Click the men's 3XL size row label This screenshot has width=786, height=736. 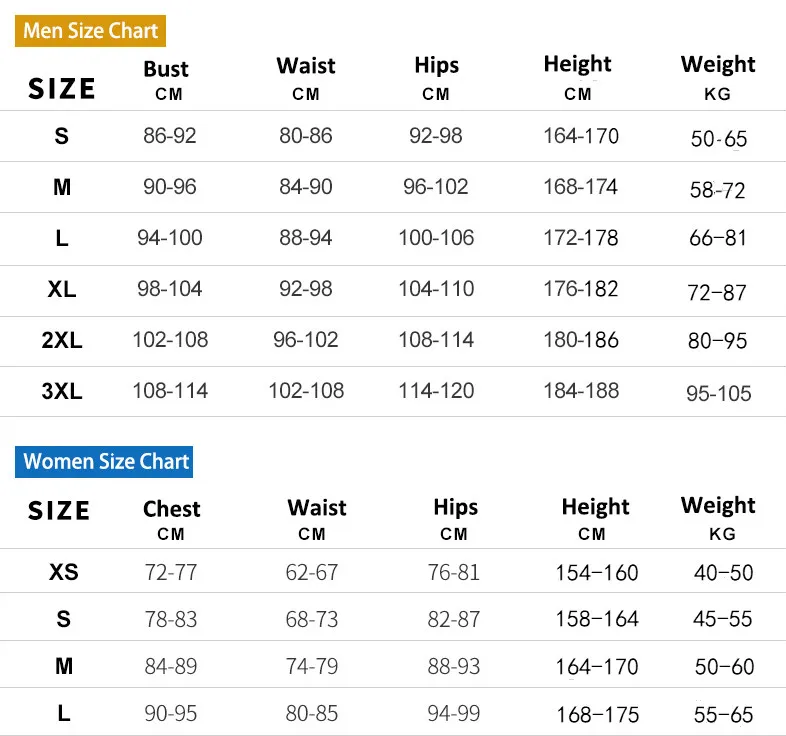(62, 391)
